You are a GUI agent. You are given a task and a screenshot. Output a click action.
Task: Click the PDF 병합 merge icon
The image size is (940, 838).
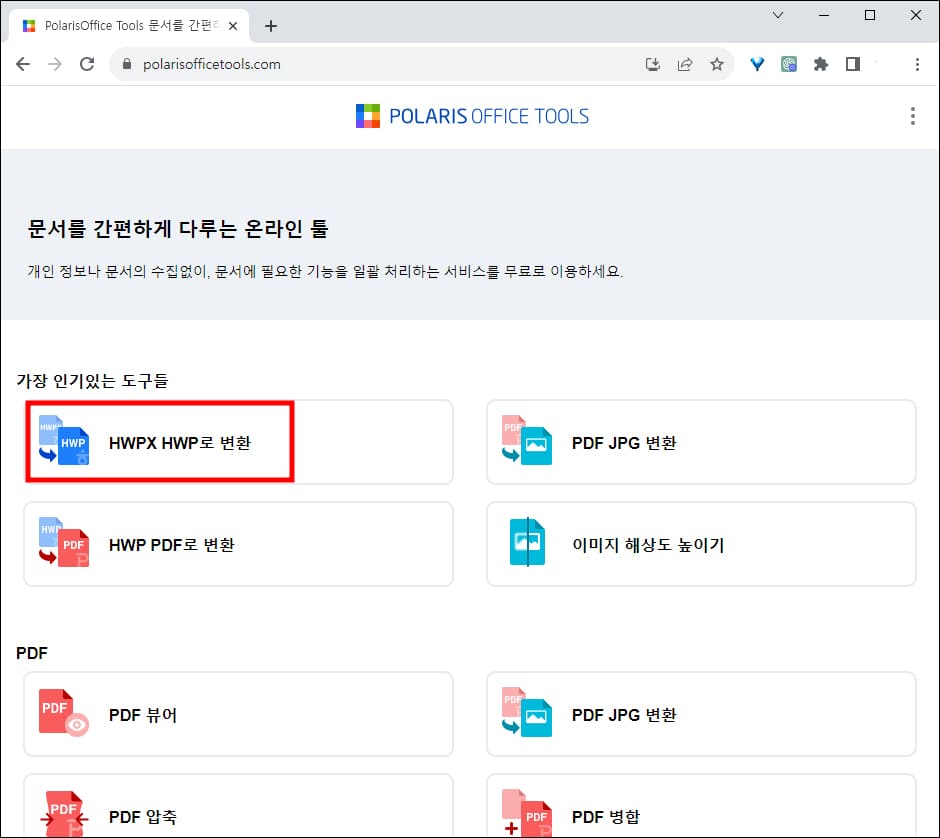pyautogui.click(x=525, y=810)
